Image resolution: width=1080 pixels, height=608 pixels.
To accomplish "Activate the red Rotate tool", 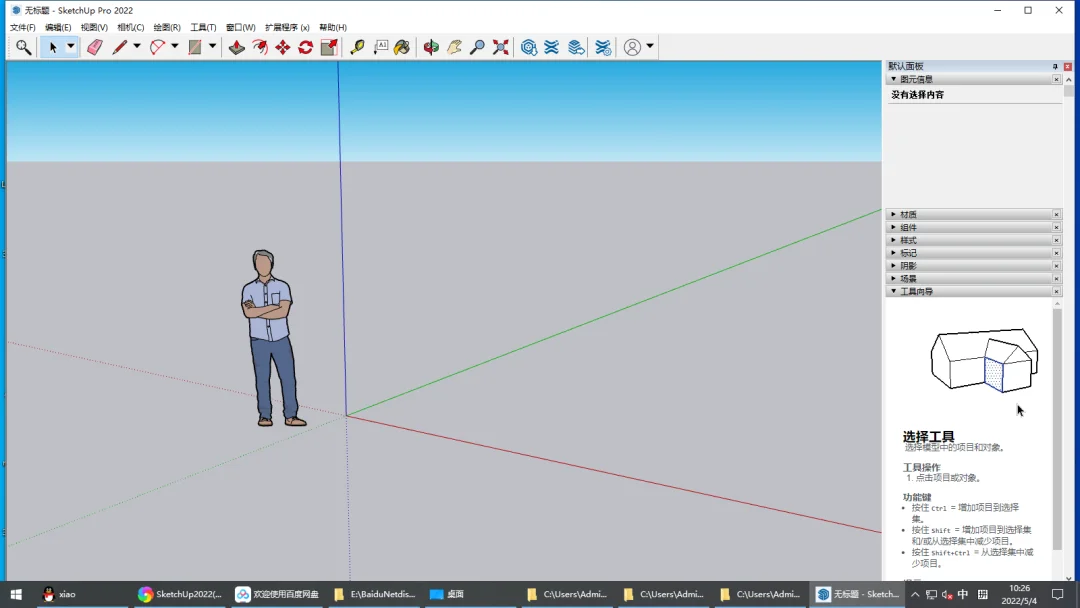I will coord(306,47).
